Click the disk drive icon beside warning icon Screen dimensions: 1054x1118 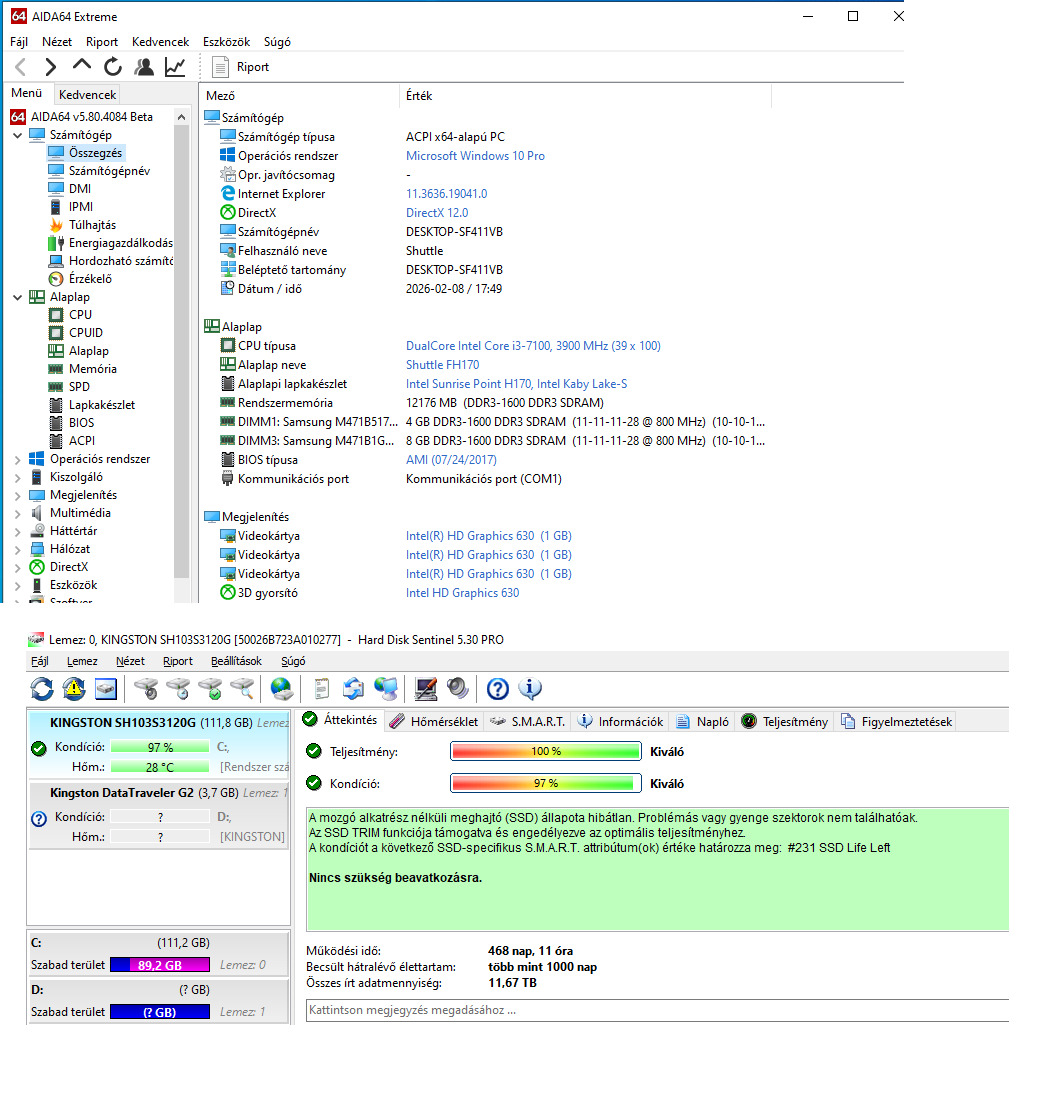tap(106, 689)
